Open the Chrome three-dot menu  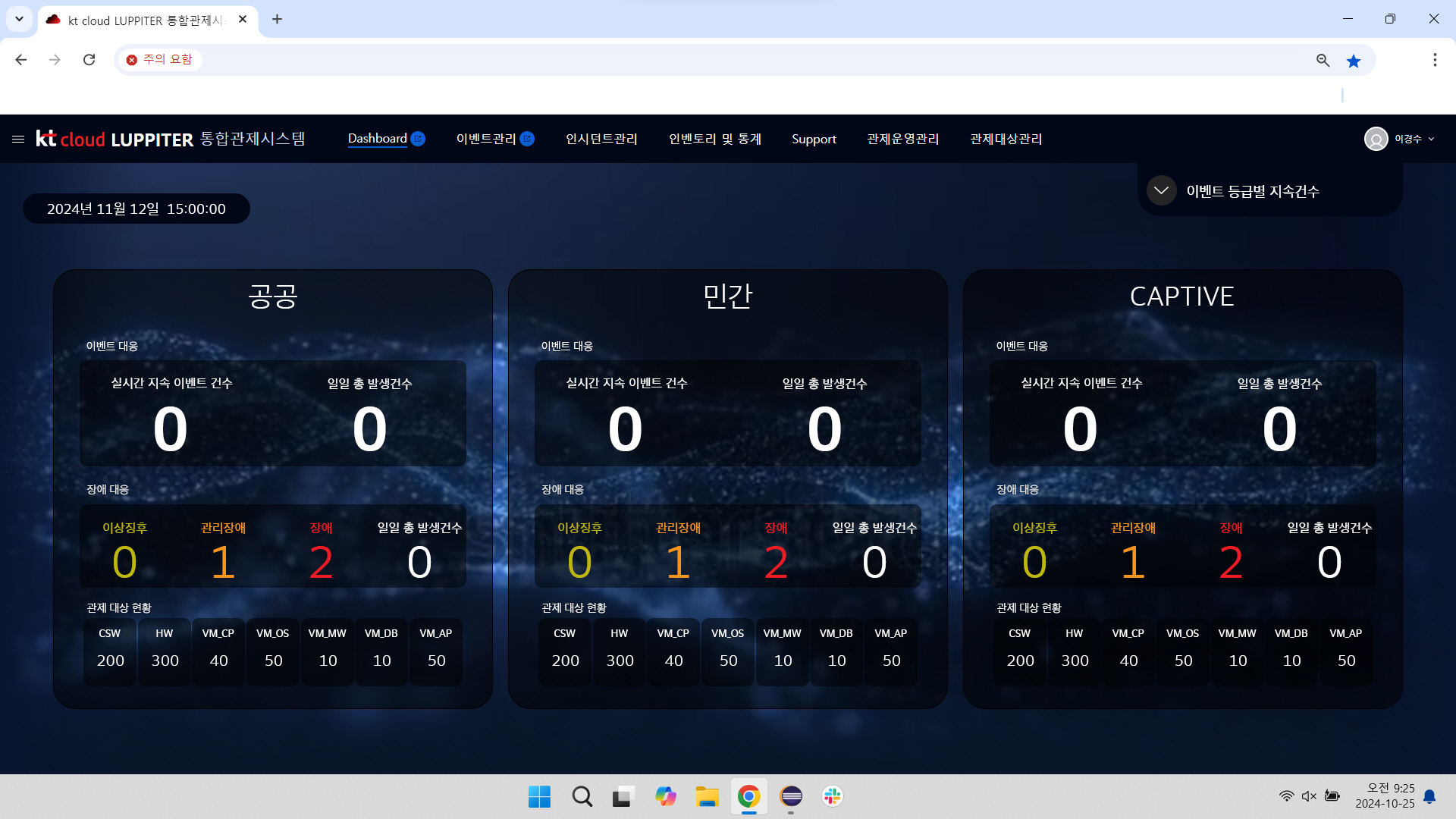(1434, 60)
